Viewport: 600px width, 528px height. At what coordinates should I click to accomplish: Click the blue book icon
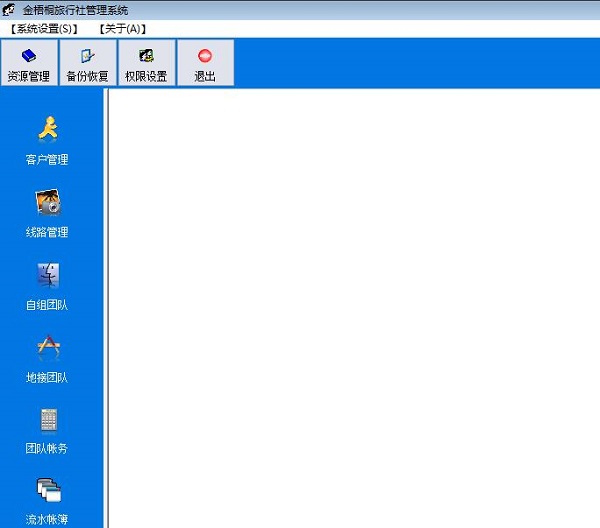(x=29, y=56)
